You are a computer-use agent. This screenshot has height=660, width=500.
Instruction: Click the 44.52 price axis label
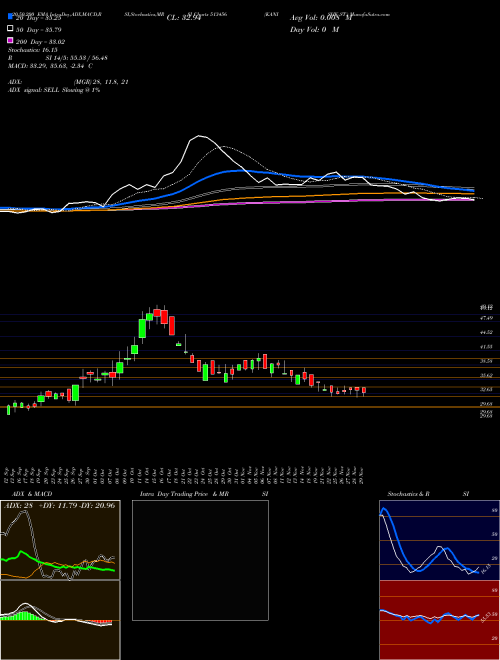pos(487,332)
